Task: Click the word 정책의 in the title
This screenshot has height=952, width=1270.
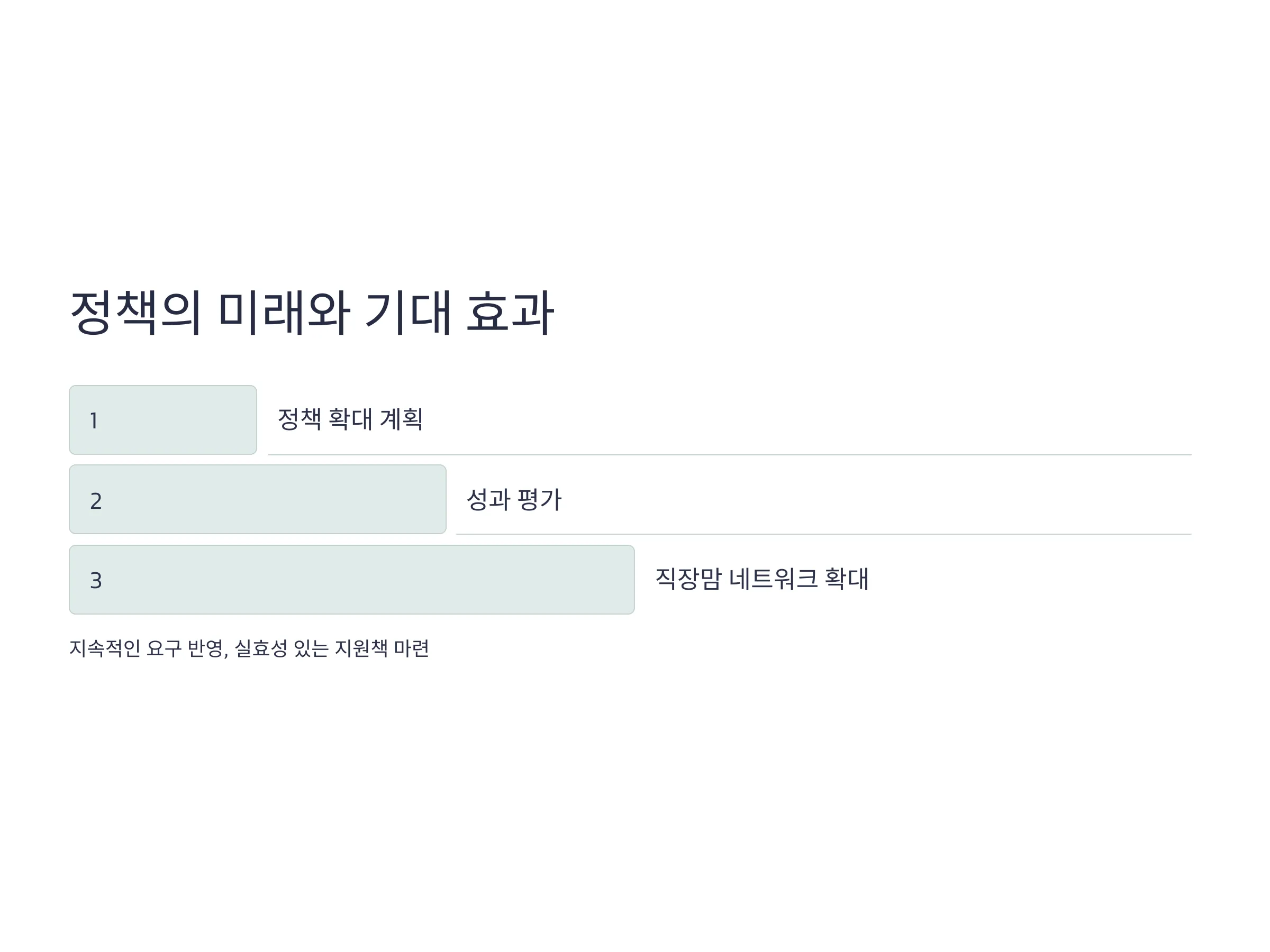Action: (x=135, y=313)
